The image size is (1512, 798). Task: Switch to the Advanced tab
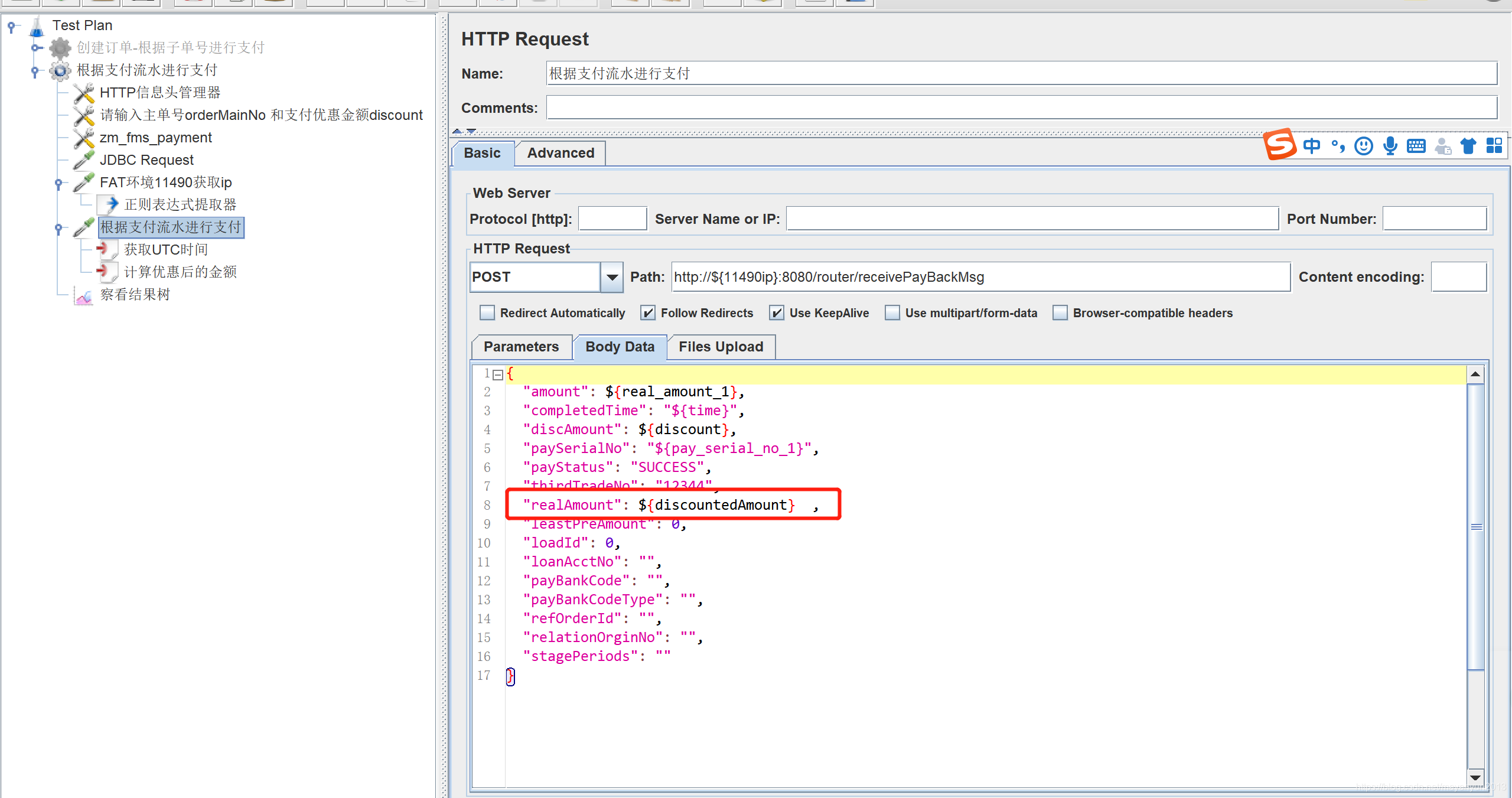561,154
